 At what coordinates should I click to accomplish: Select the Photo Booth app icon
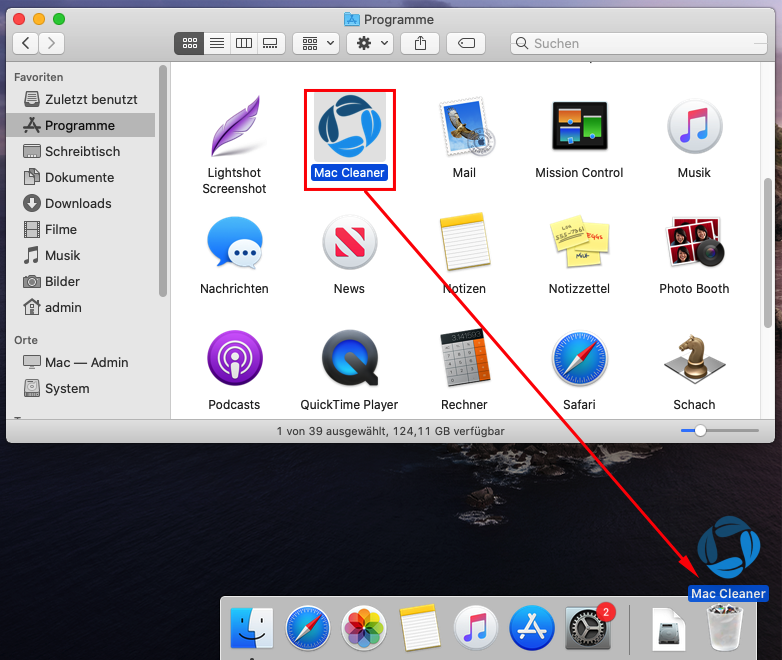[x=694, y=241]
